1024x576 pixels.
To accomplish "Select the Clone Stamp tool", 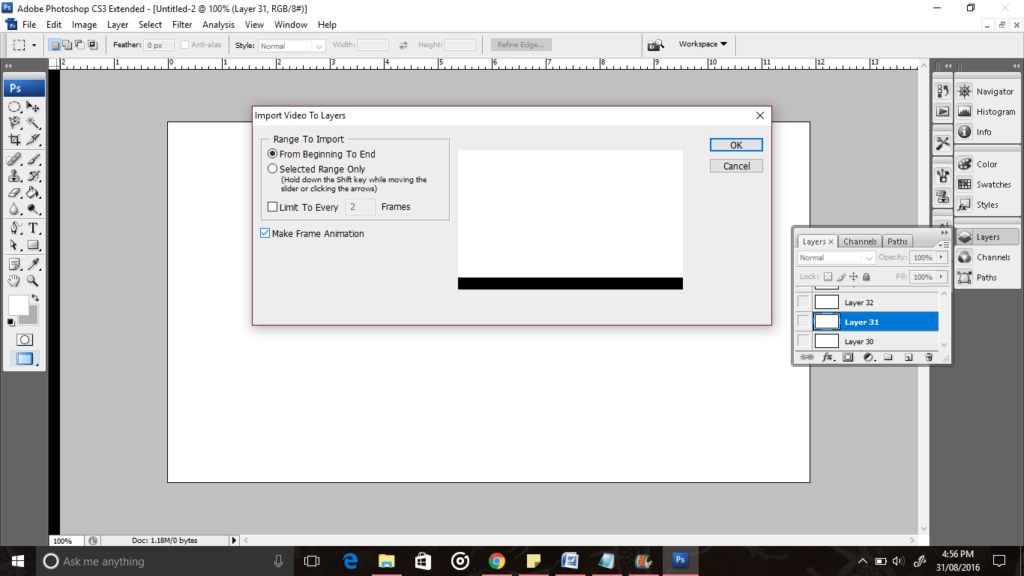I will [14, 176].
